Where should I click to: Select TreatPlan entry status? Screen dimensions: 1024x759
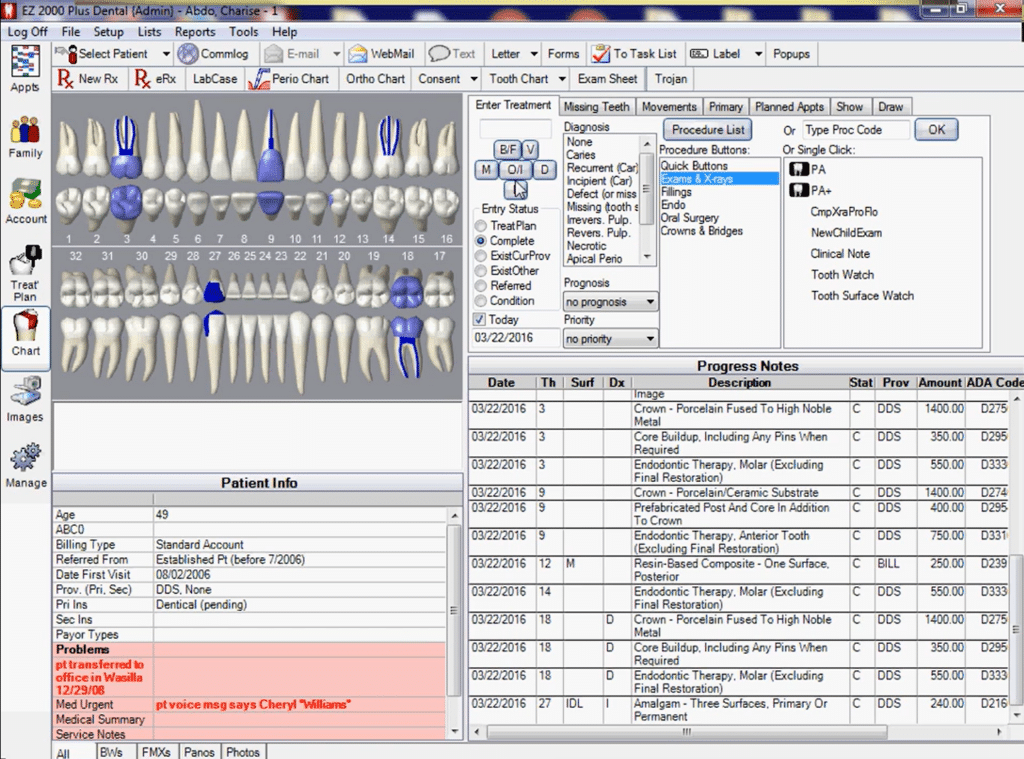[481, 225]
